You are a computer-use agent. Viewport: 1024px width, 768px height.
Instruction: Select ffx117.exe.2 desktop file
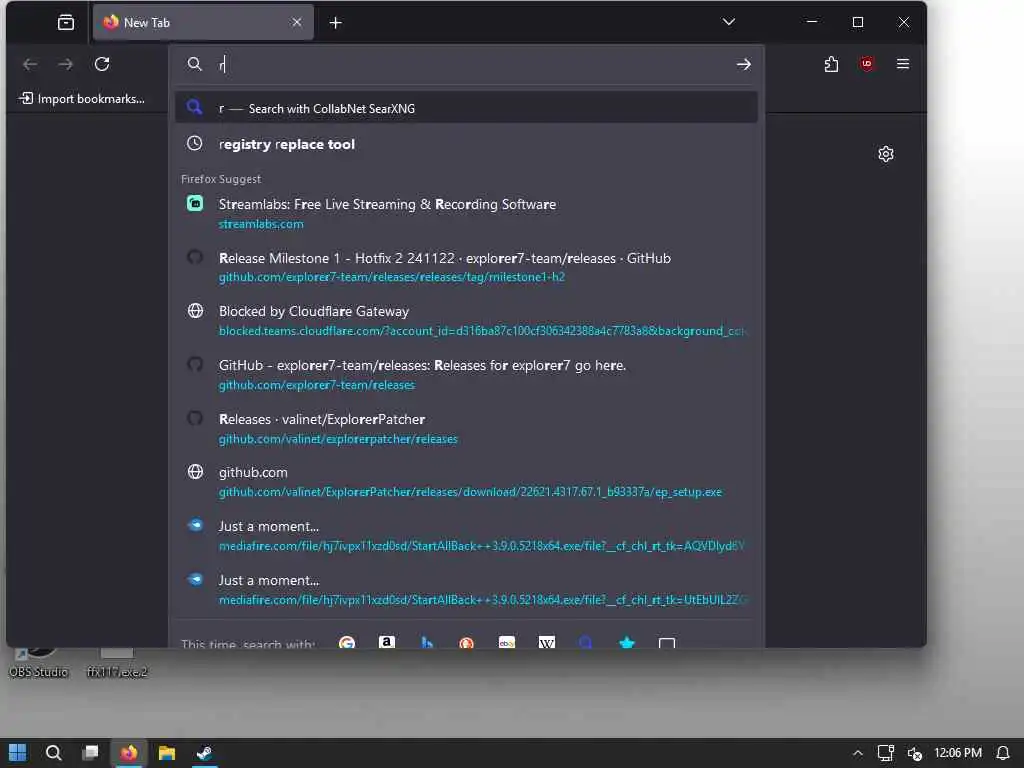[x=118, y=664]
